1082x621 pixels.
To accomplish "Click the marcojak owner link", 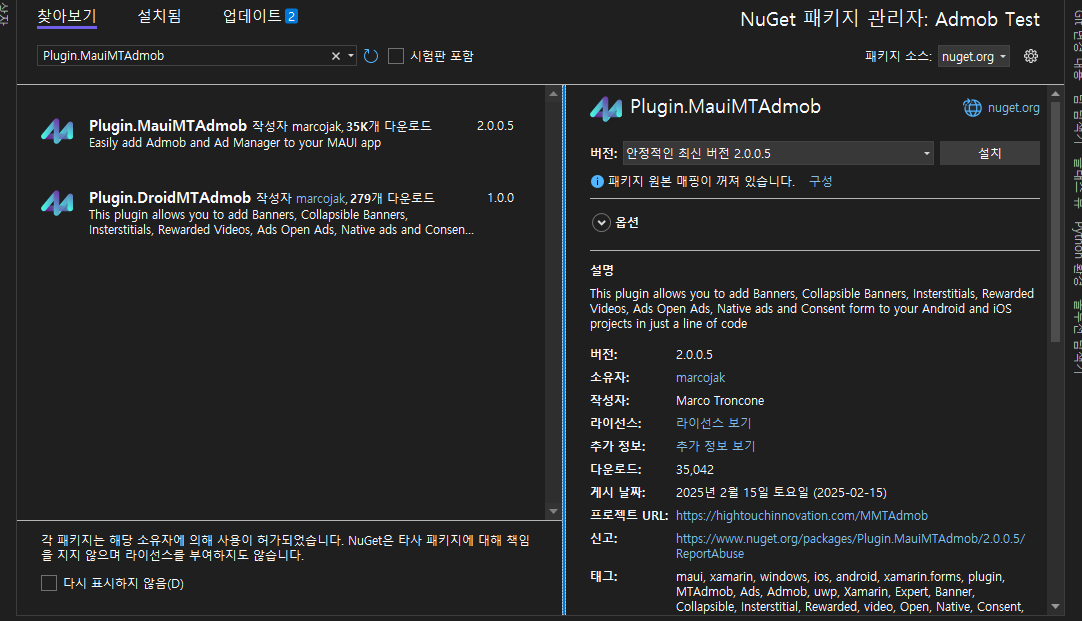I will point(701,376).
